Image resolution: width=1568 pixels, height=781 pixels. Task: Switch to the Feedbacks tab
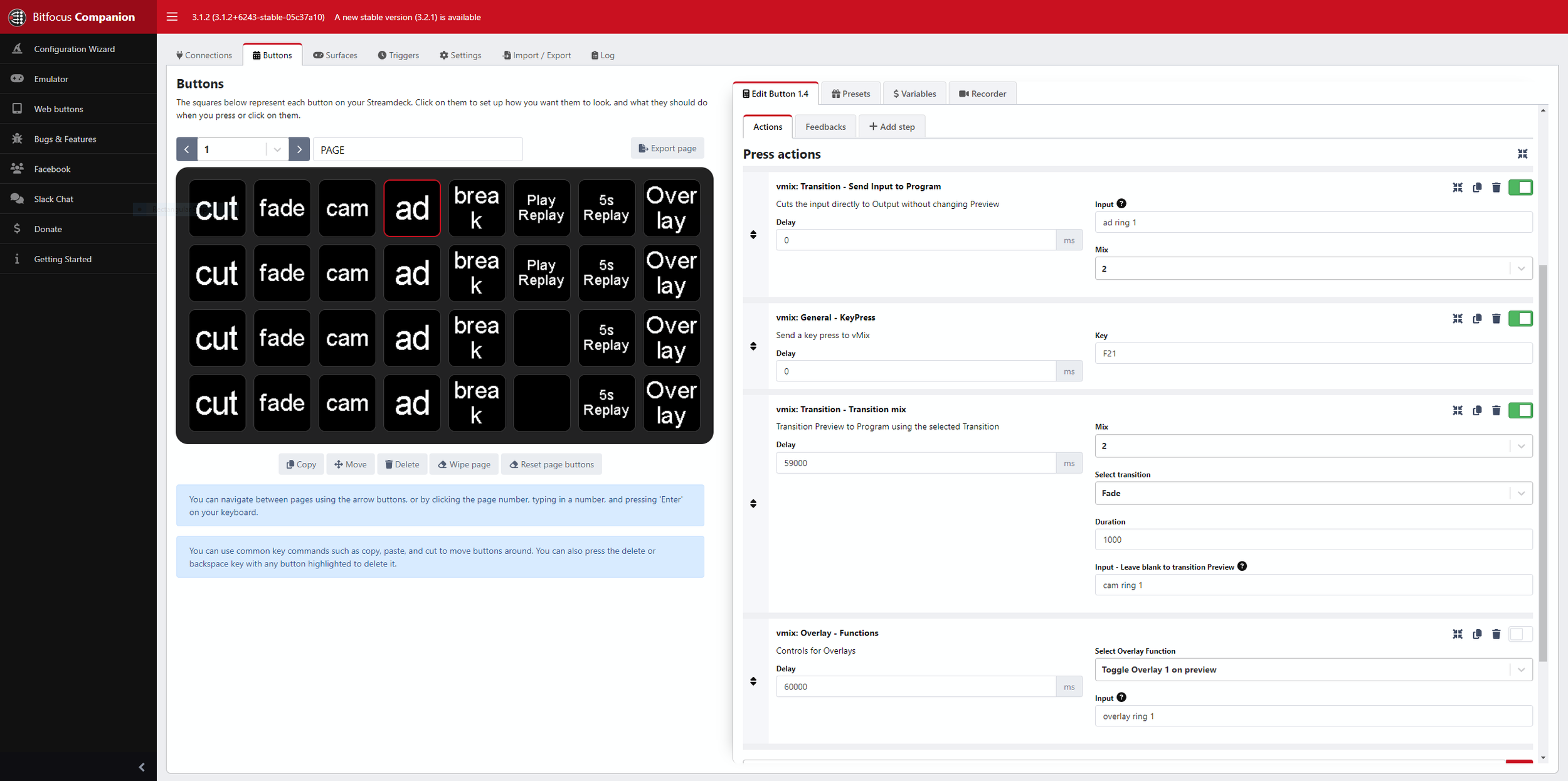[x=825, y=127]
